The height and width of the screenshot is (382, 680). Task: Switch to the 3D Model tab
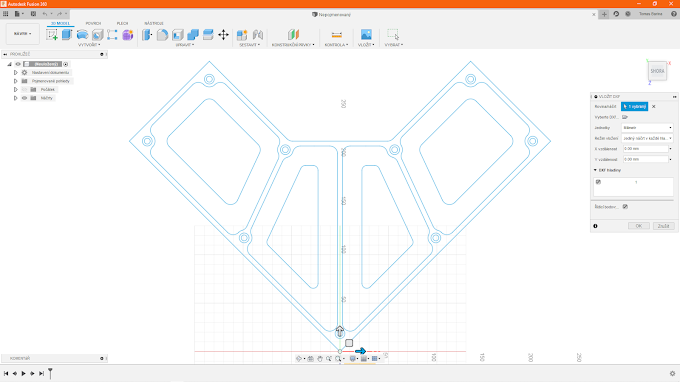[x=60, y=23]
